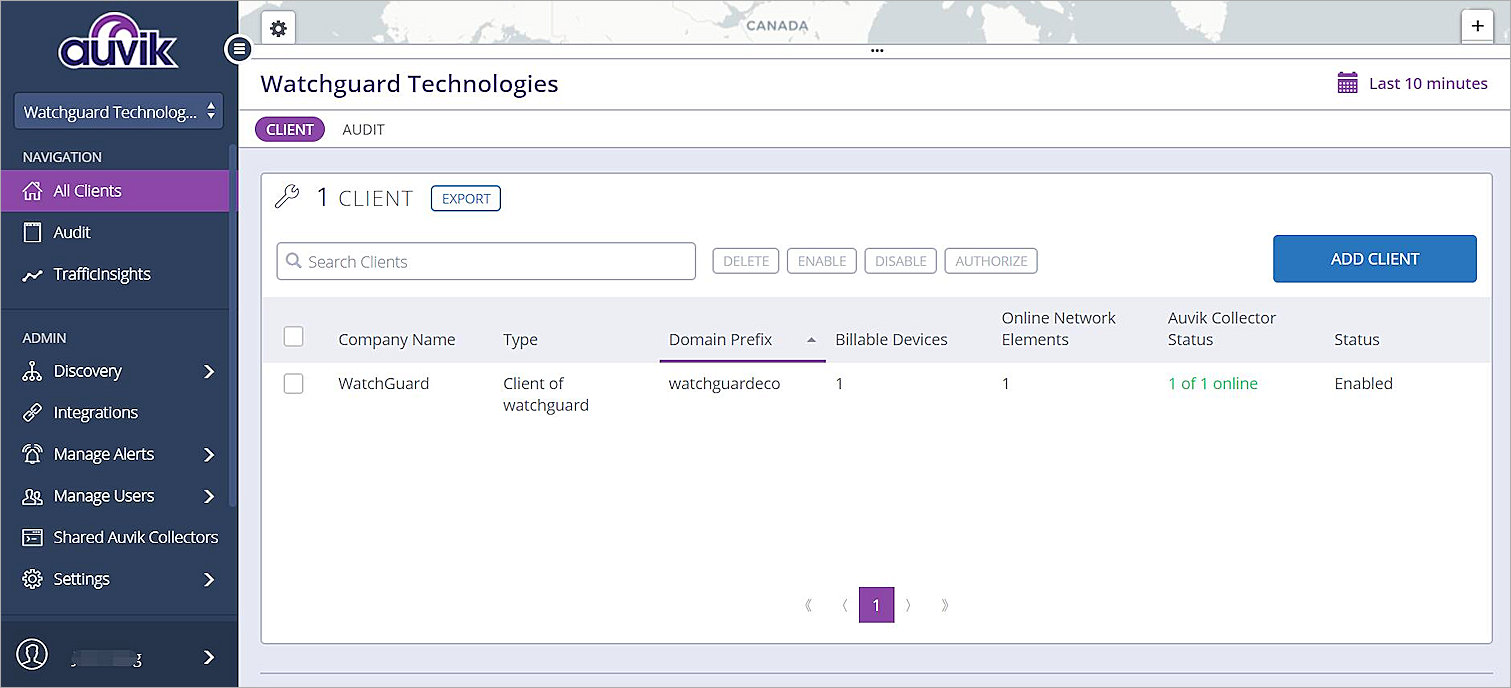Select the Shared Auvik Collectors icon
Viewport: 1511px width, 688px height.
(31, 537)
